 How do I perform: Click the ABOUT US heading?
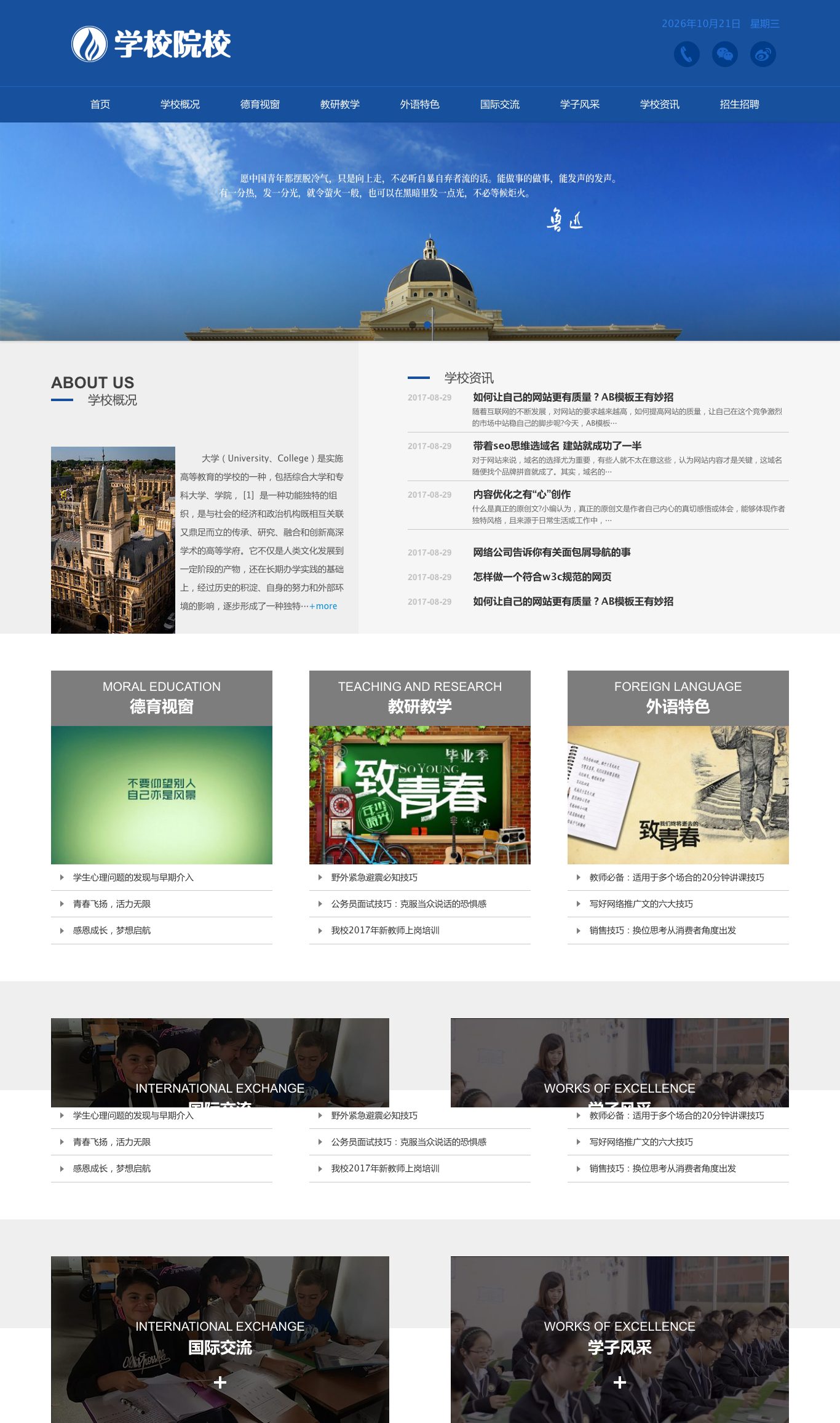point(93,383)
